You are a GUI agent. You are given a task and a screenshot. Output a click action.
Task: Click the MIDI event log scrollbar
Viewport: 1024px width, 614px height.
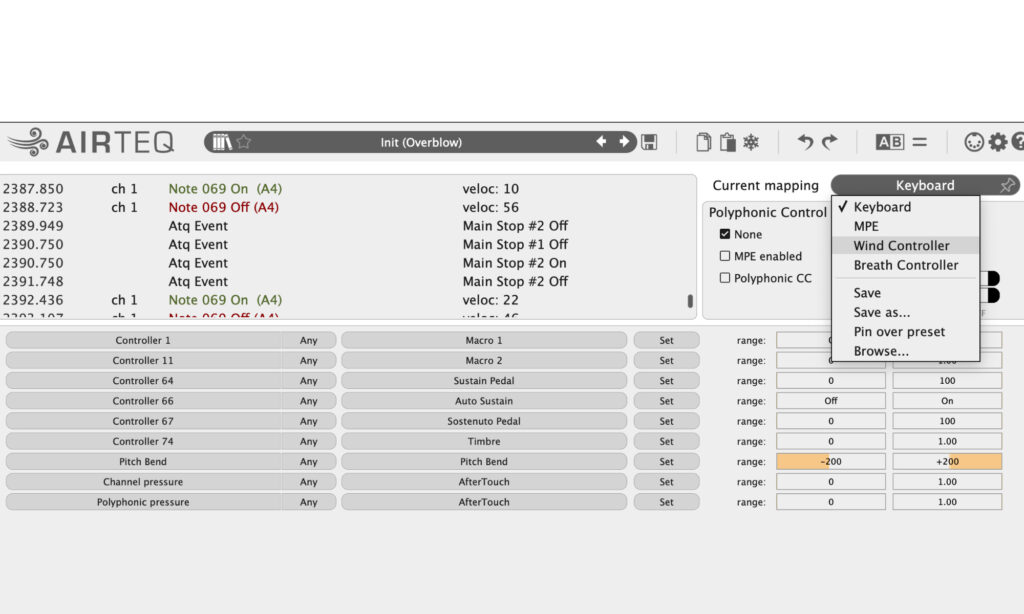tap(690, 300)
